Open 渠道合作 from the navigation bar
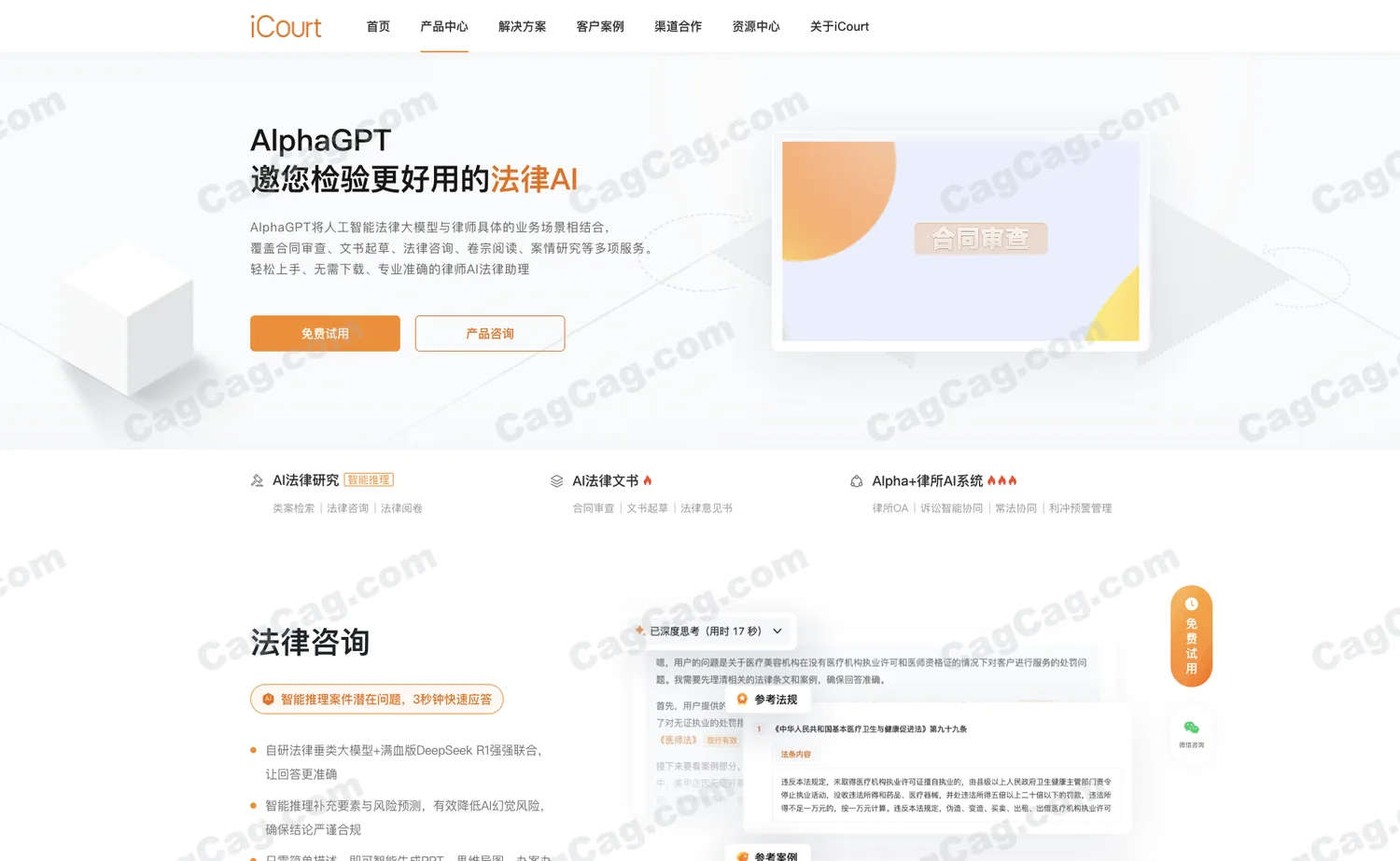1400x861 pixels. point(678,26)
